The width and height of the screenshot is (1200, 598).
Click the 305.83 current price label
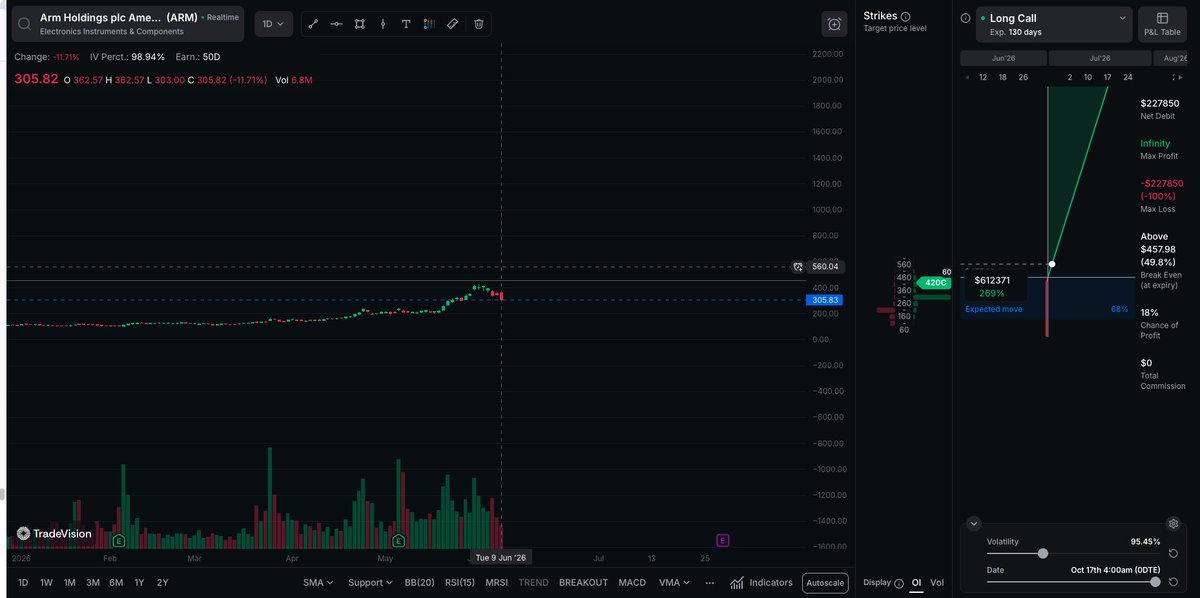click(x=826, y=300)
